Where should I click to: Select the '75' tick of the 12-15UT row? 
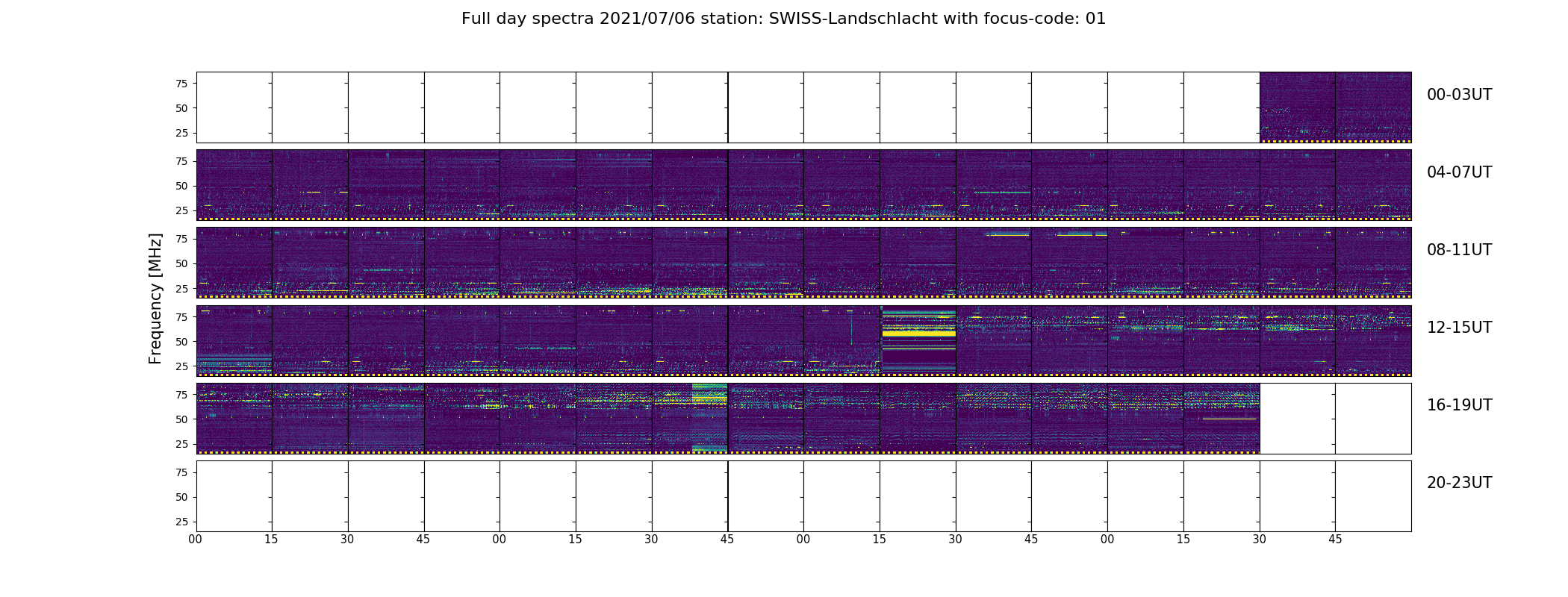(181, 317)
